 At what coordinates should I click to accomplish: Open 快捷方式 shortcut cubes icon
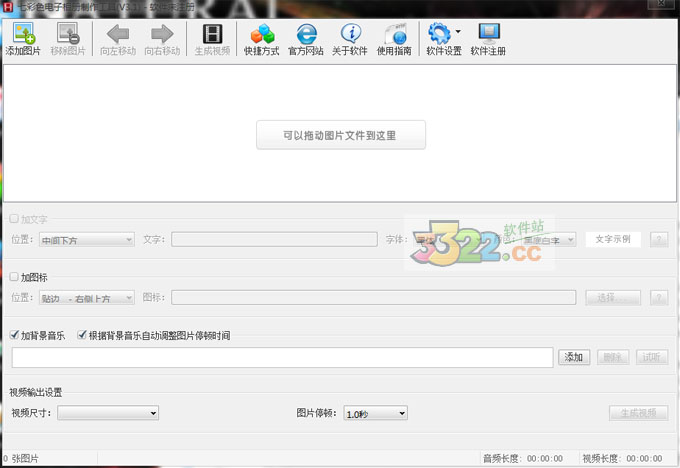[x=262, y=35]
